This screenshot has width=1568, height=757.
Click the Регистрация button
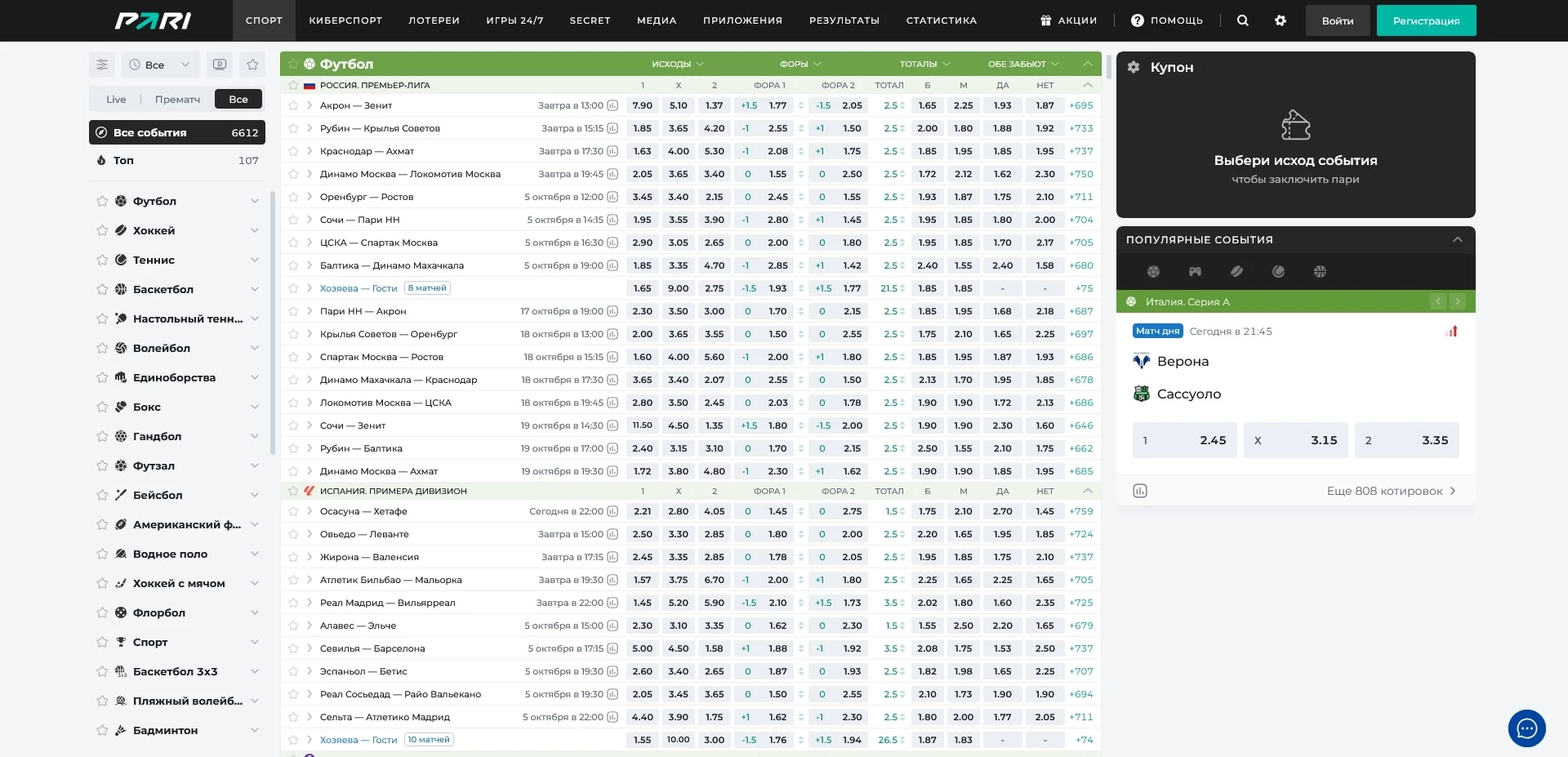1426,20
